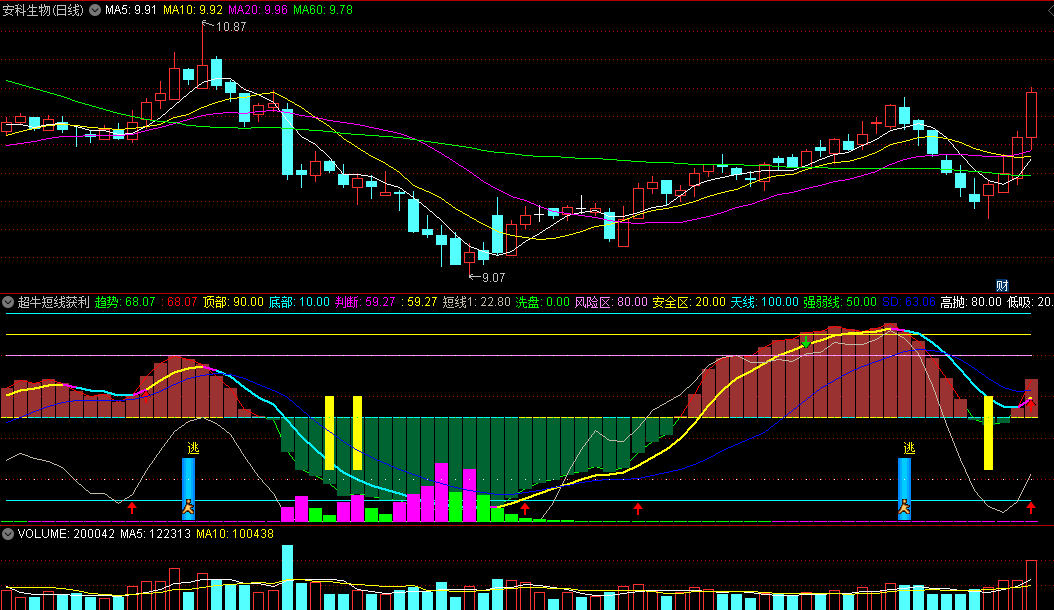The width and height of the screenshot is (1054, 610).
Task: Click the MA5: 9.91 label
Action: (130, 10)
